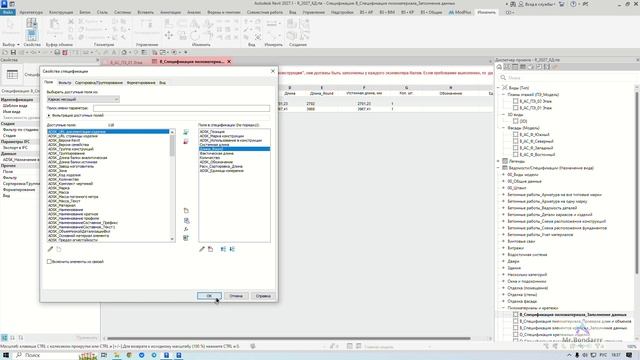
Task: Click the shopping cart icon in title bar
Action: click(562, 4)
